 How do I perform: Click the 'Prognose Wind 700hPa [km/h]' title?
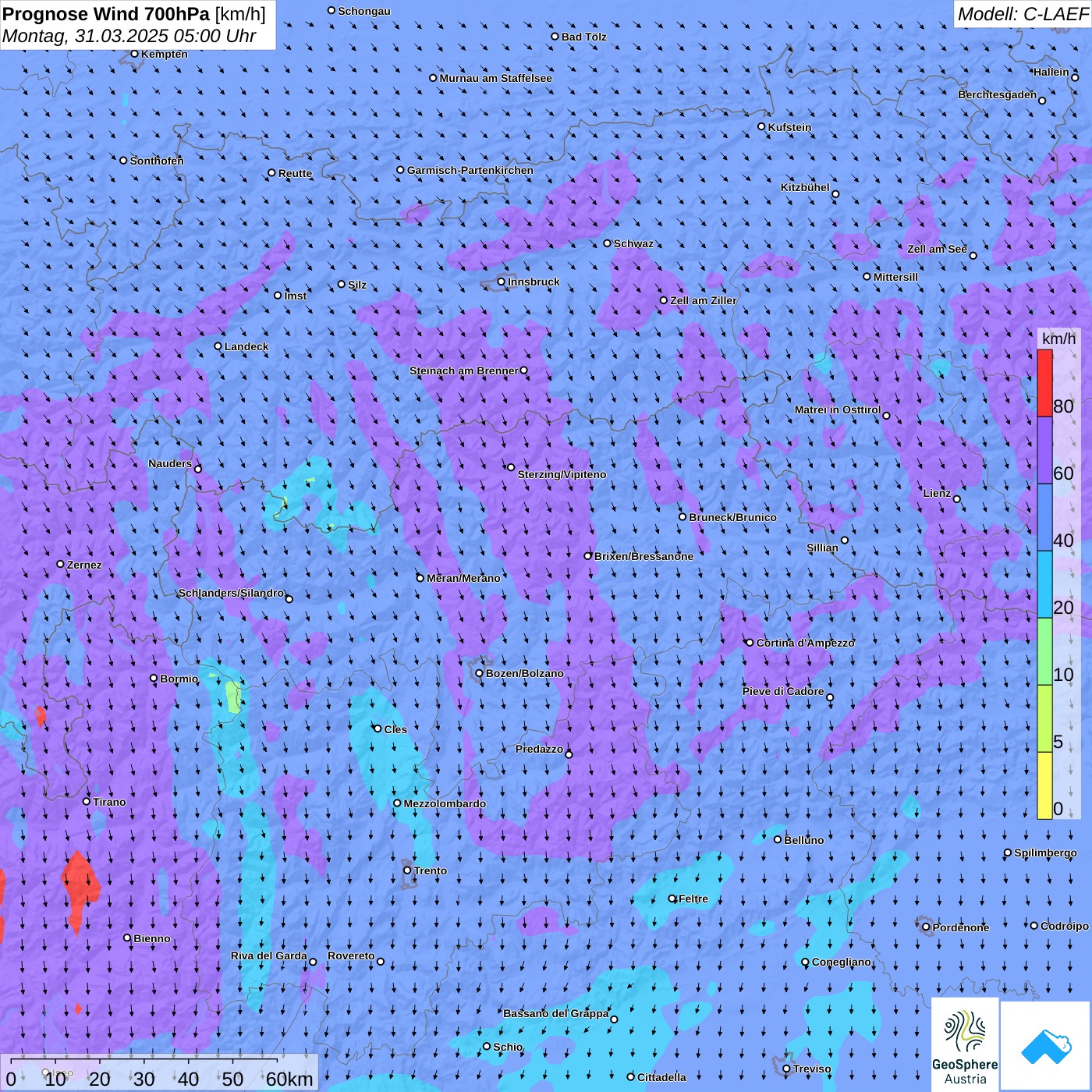click(134, 13)
